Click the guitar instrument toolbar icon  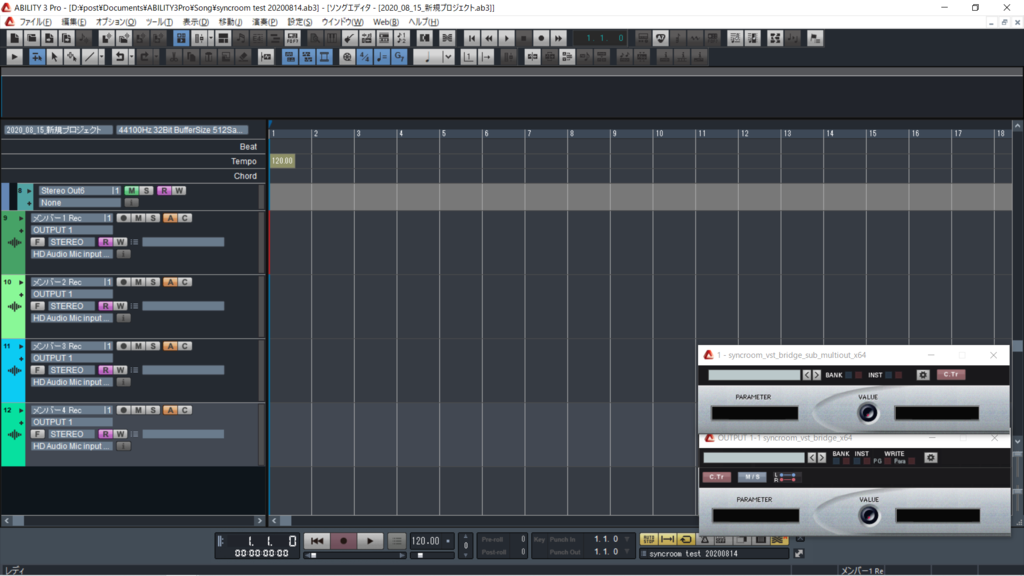(349, 39)
